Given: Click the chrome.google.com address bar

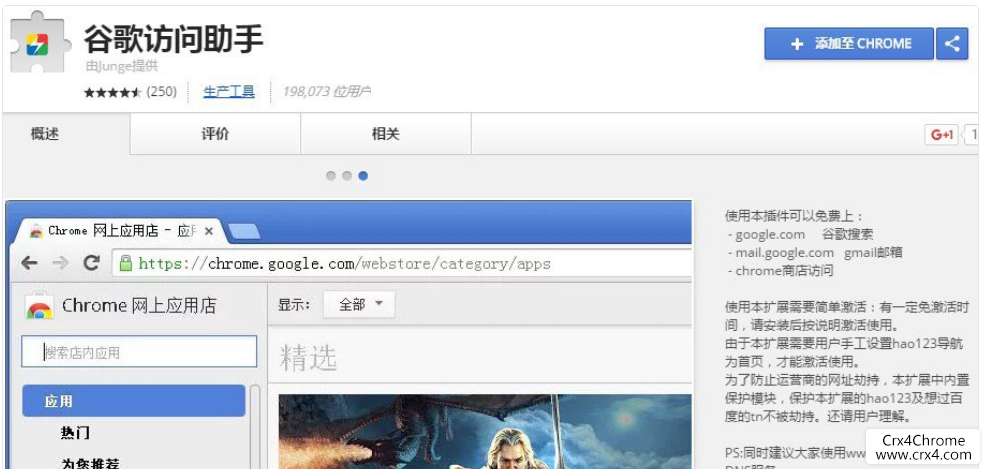Looking at the screenshot, I should (x=402, y=264).
